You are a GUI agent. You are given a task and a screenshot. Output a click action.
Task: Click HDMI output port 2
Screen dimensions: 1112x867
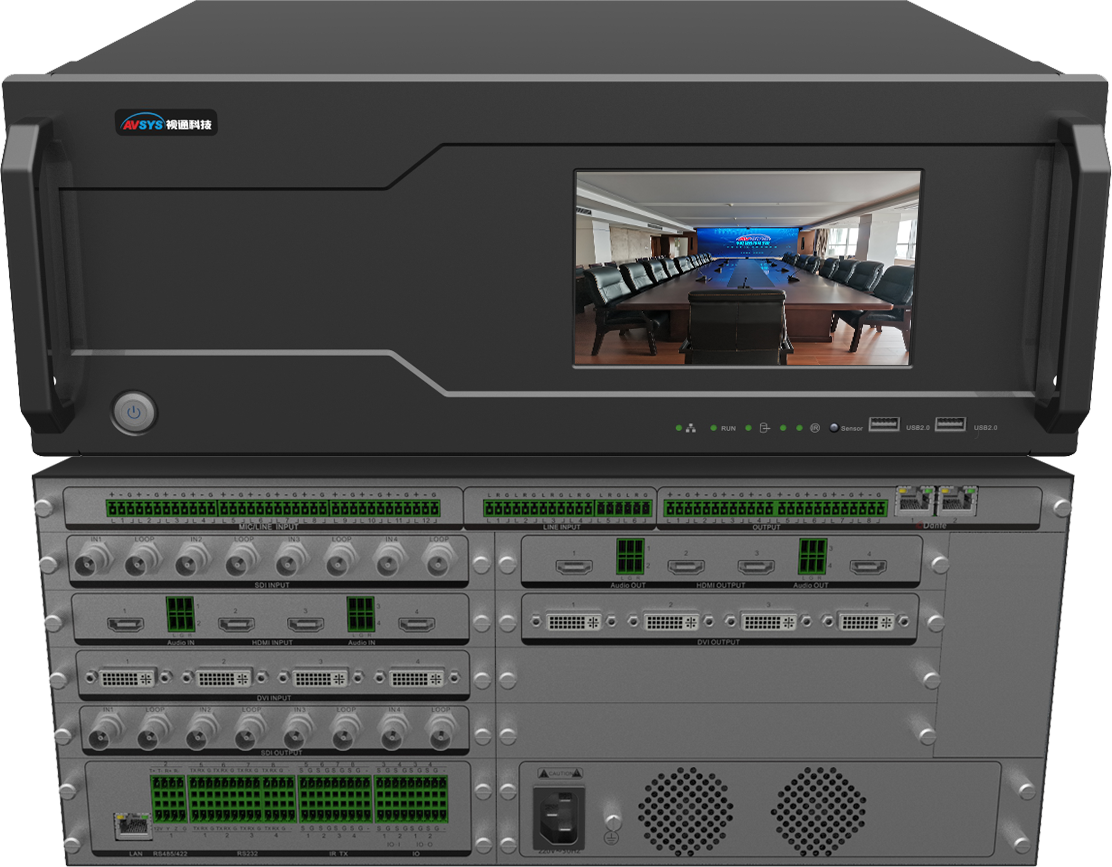[x=685, y=567]
